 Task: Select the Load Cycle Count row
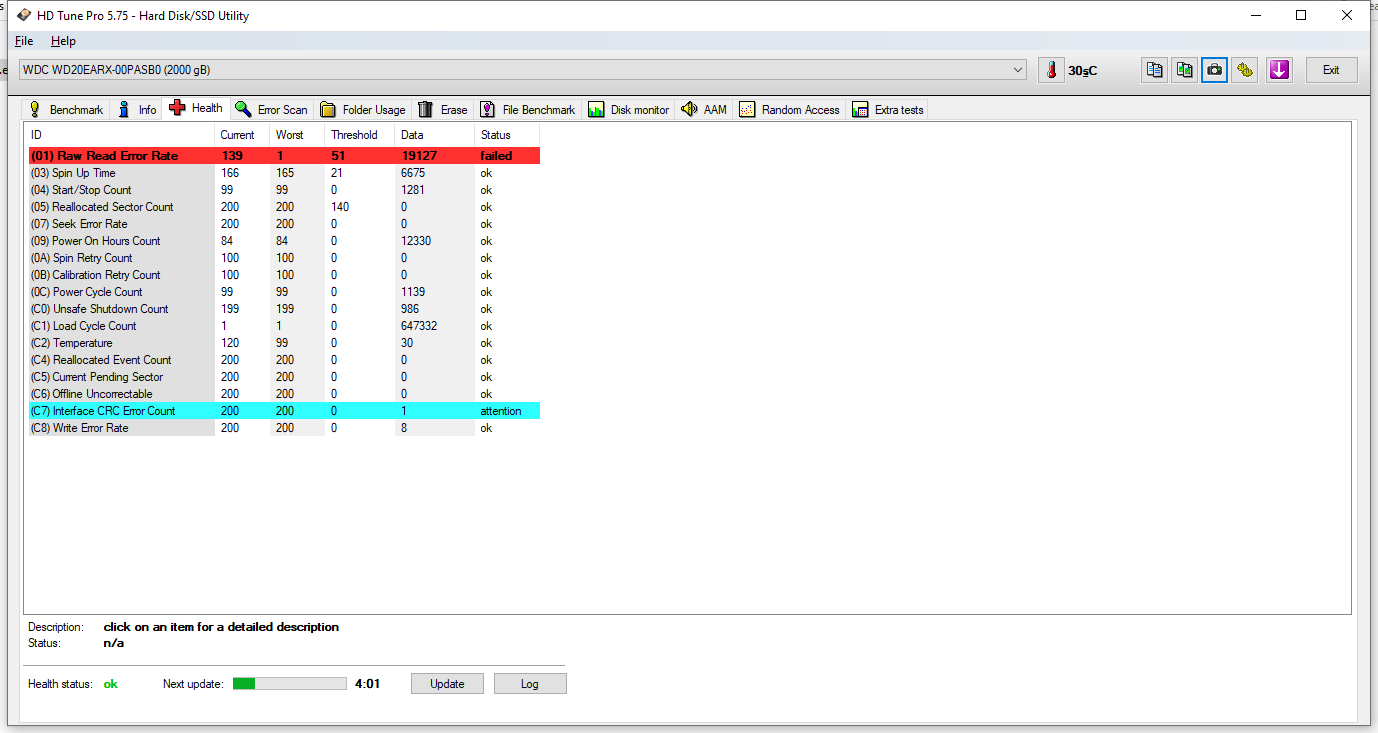click(284, 326)
